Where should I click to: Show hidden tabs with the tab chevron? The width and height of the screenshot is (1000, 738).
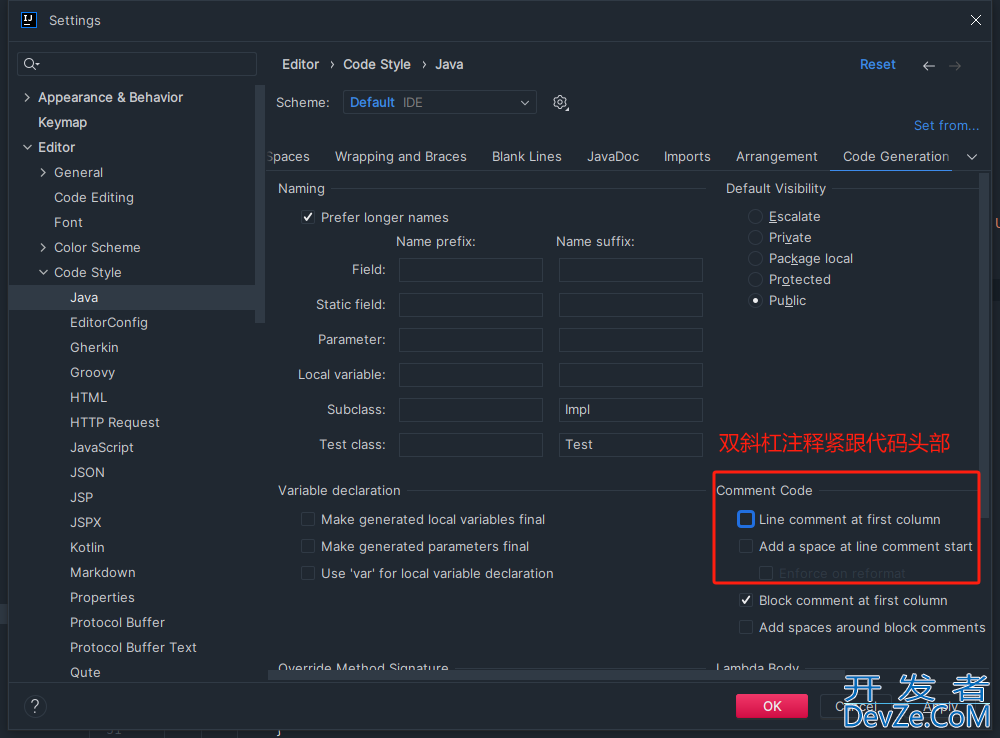[972, 157]
